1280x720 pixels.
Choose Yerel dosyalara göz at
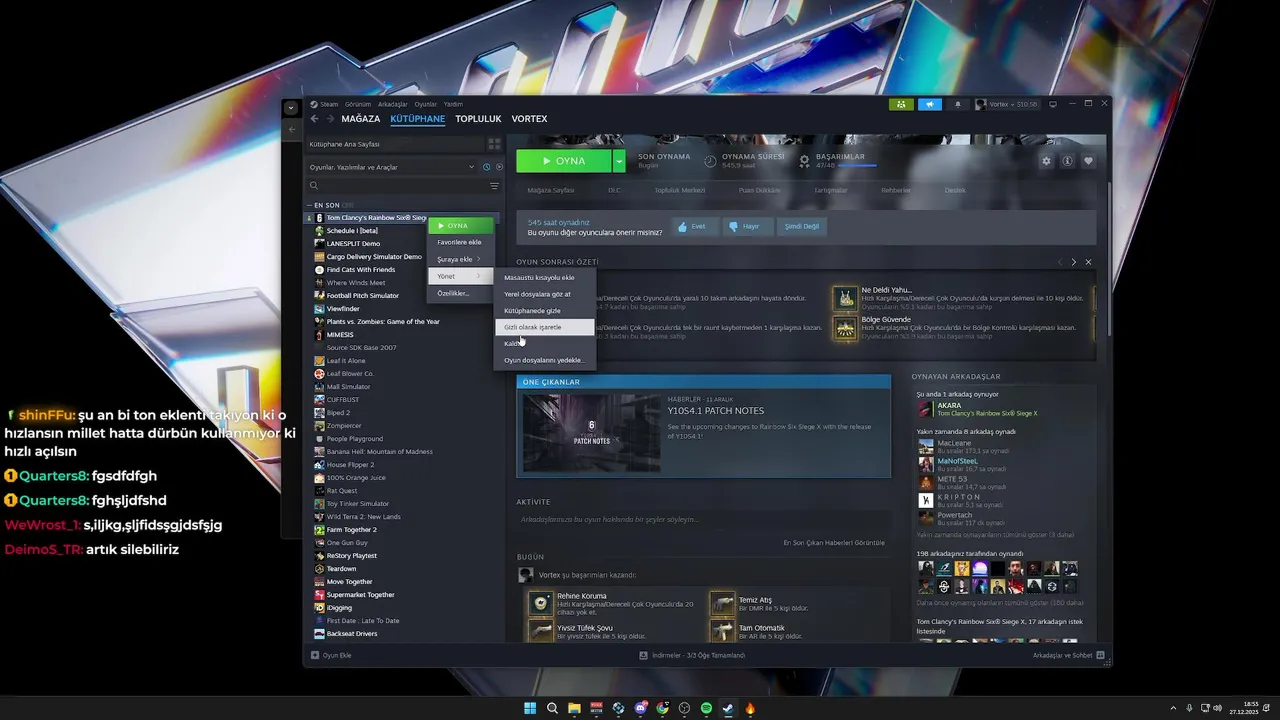point(545,294)
